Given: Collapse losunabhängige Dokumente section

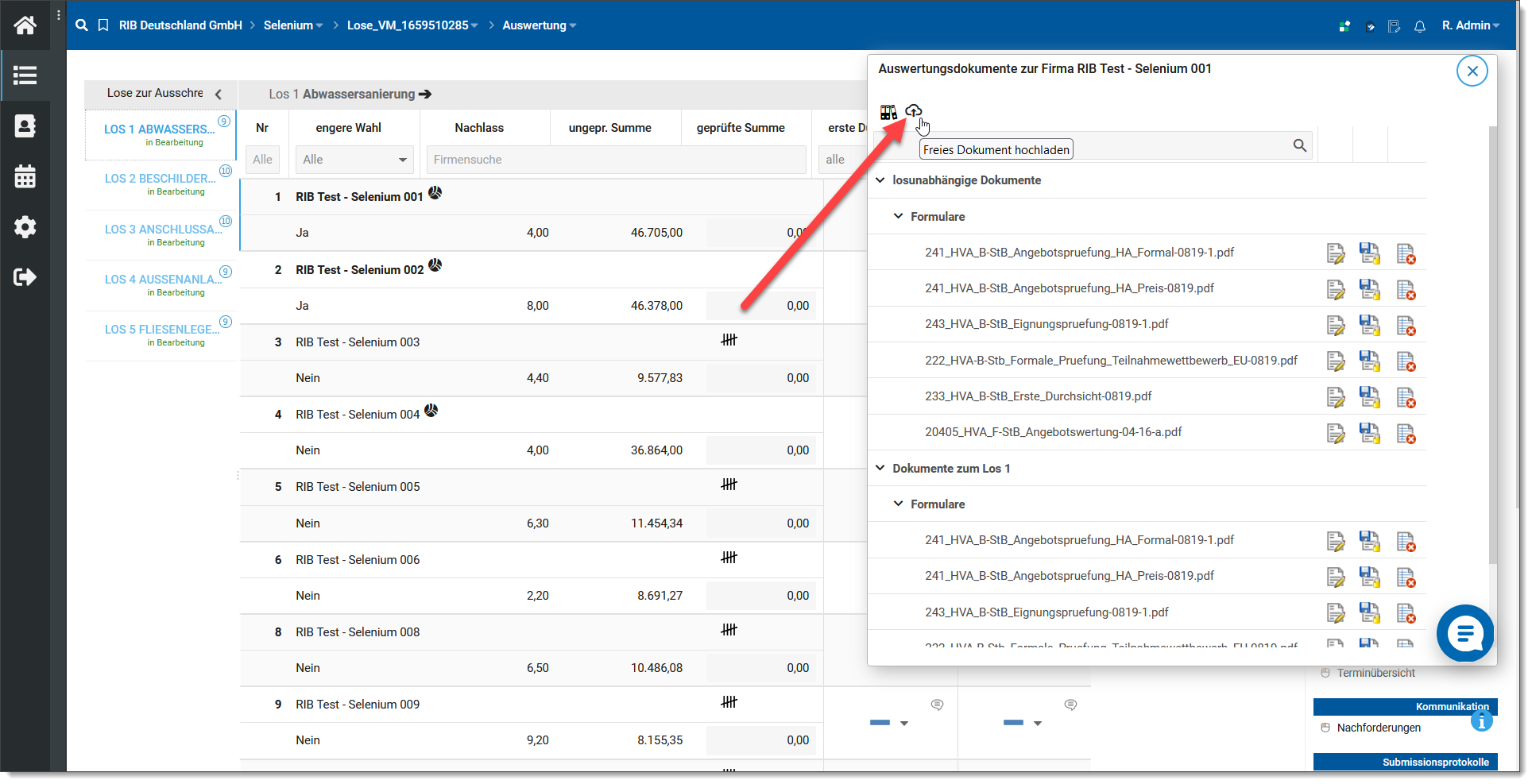Looking at the screenshot, I should click(880, 180).
